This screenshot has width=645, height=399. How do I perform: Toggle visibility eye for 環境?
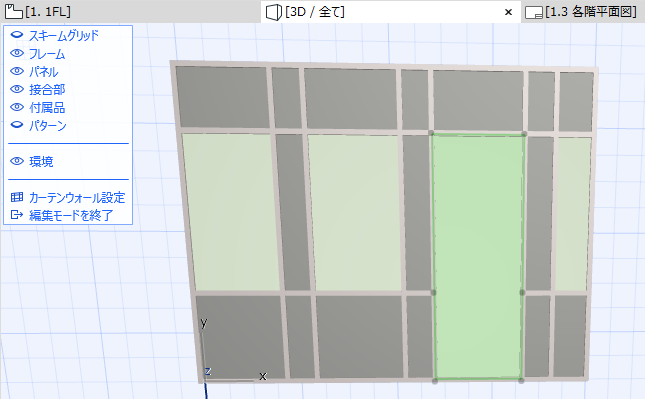tap(17, 161)
